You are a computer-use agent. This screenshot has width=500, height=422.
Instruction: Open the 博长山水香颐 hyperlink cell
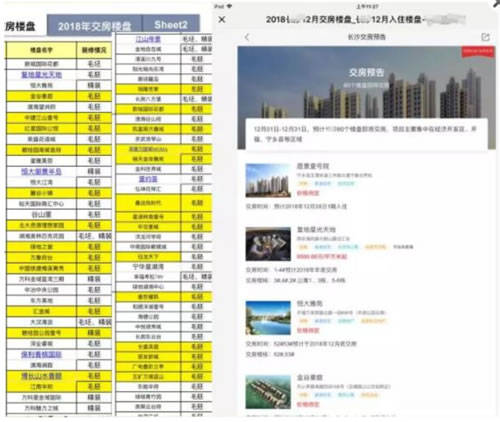point(41,376)
